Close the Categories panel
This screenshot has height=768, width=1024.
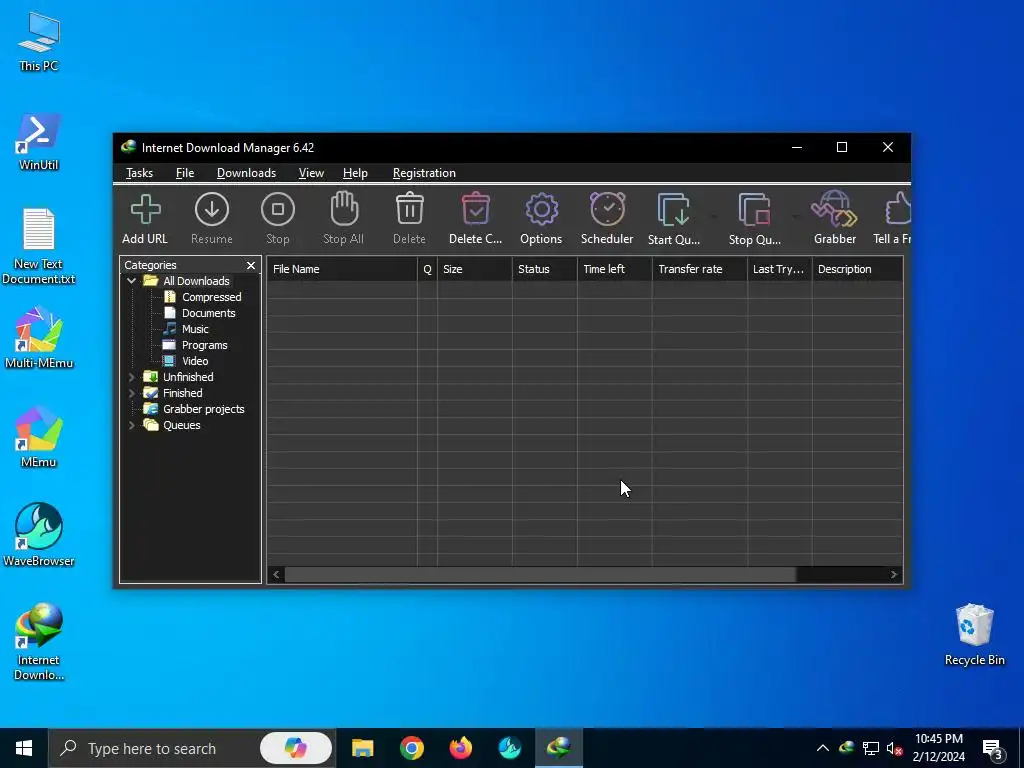pos(251,265)
